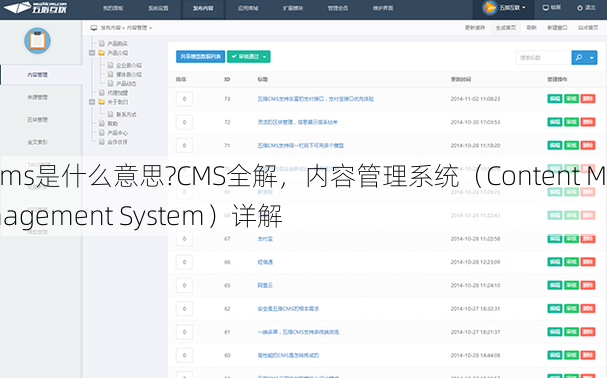607x378 pixels.
Task: Select 产品中心 in the category tree
Action: 117,133
